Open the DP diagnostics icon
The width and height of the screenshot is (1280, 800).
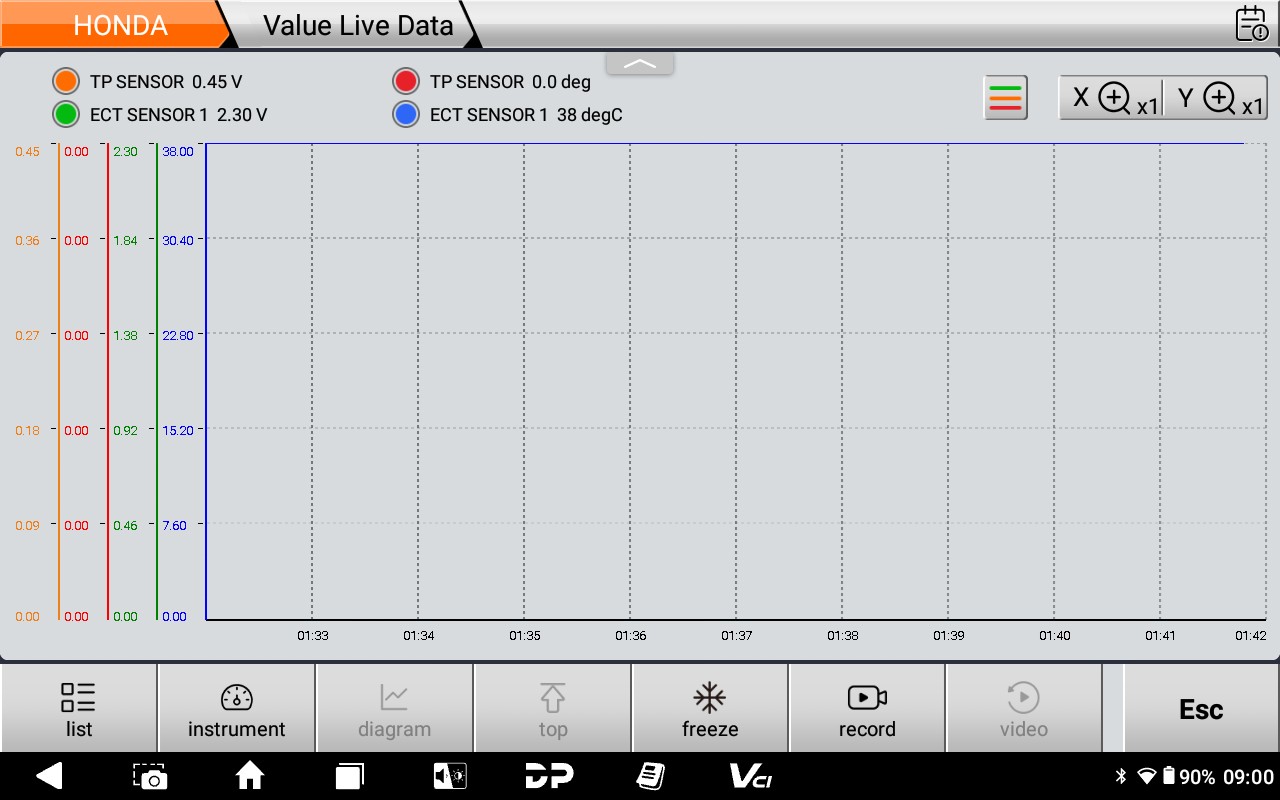[549, 776]
